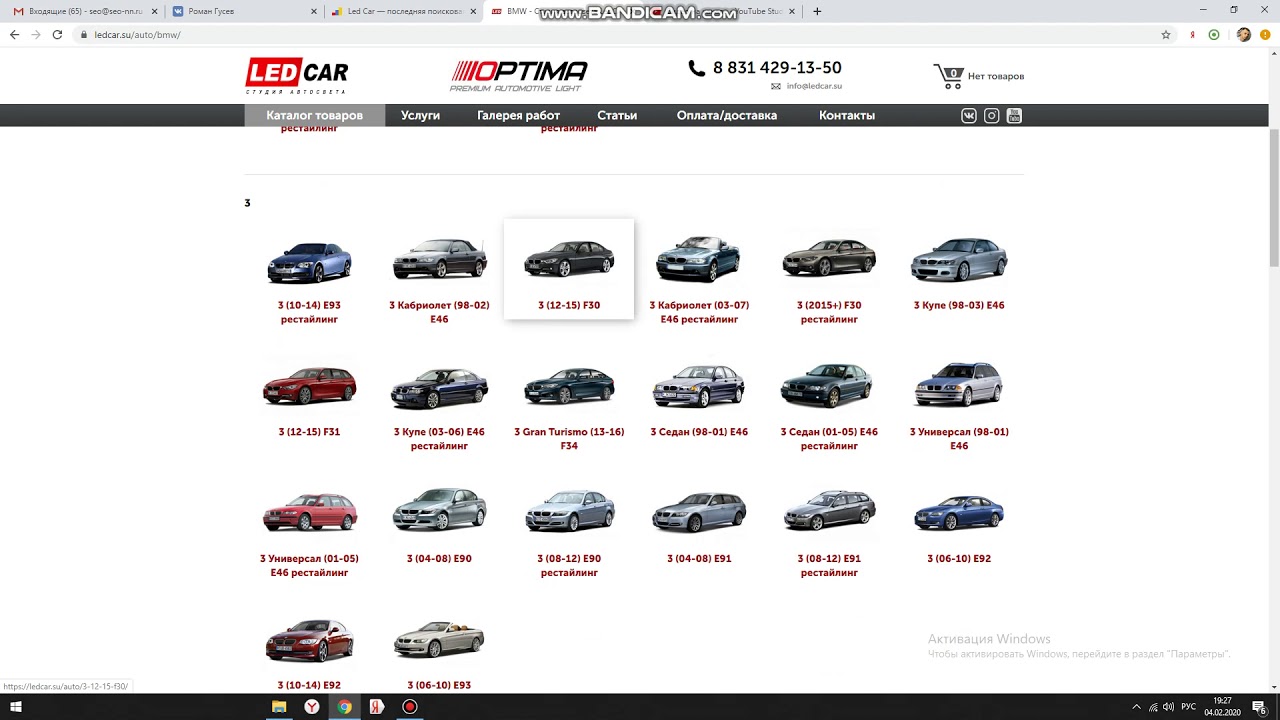The height and width of the screenshot is (720, 1280).
Task: Click 3 Седан (98-01) E46 car image
Action: [x=699, y=387]
